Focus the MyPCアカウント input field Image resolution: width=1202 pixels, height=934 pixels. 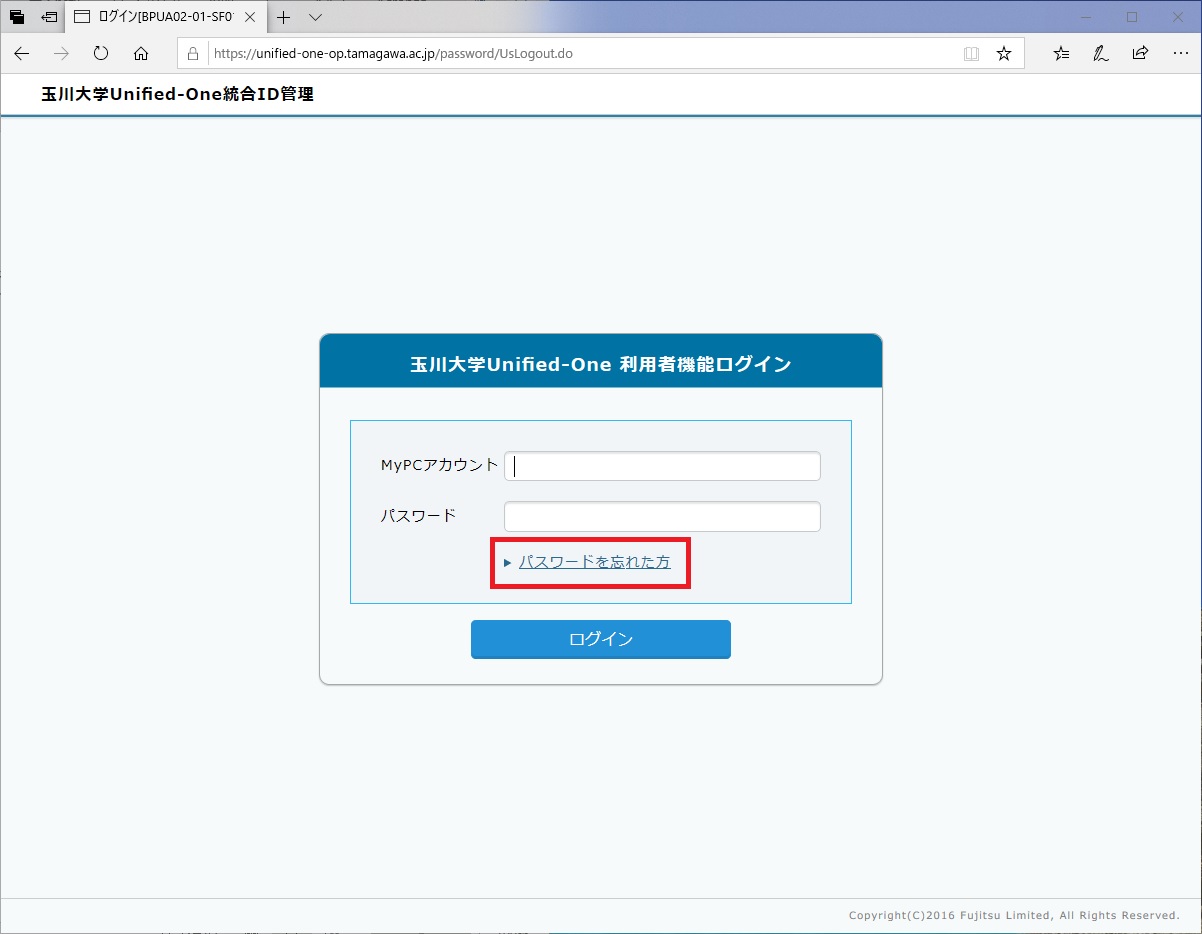[662, 466]
